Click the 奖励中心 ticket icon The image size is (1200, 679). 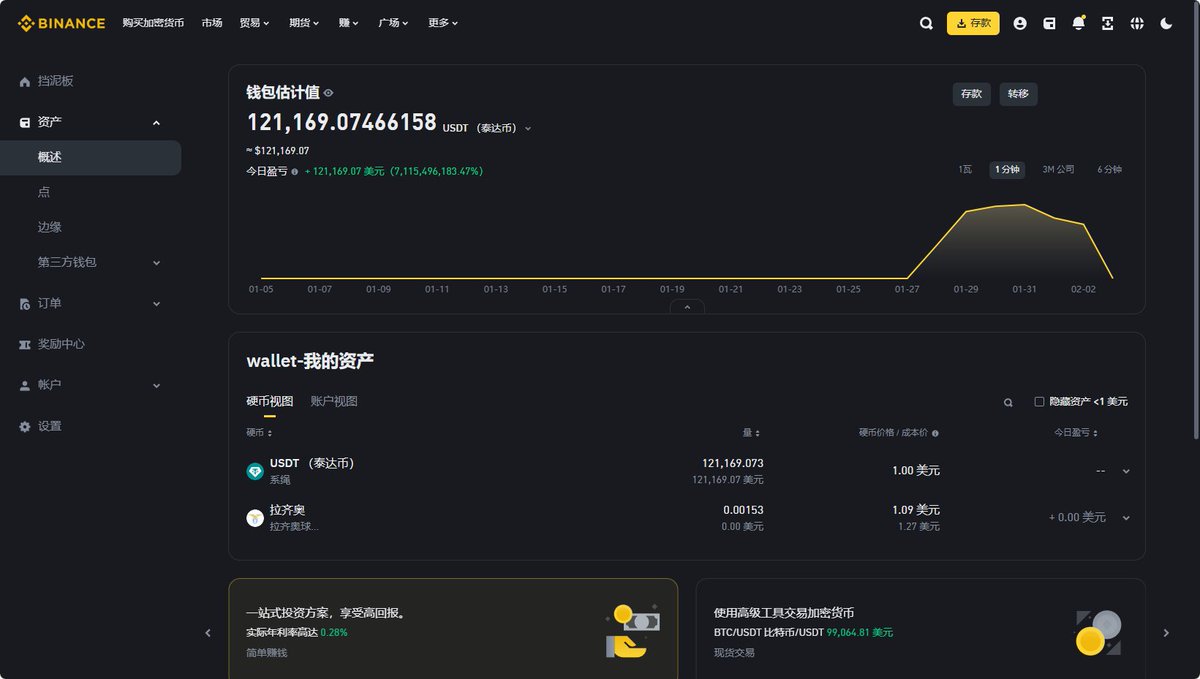[x=25, y=344]
